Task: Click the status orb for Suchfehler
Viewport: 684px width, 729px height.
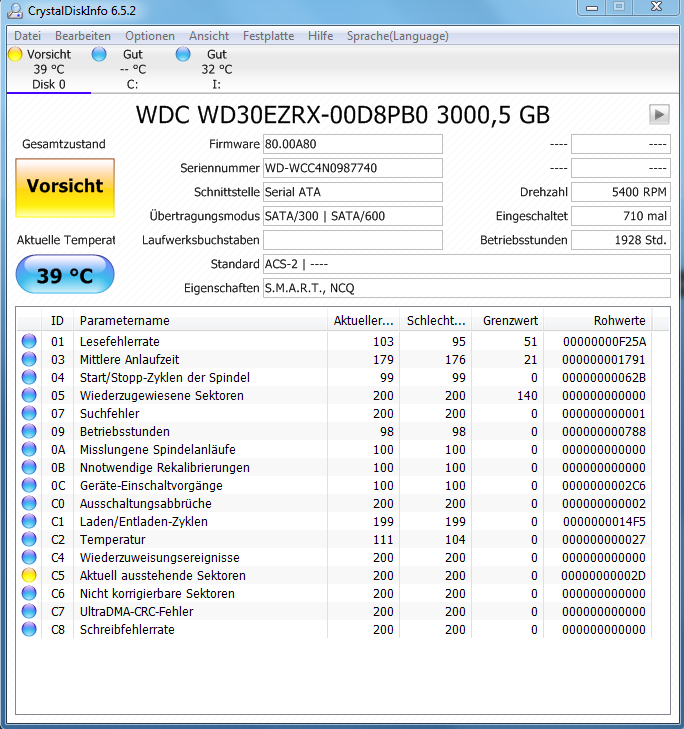Action: [x=29, y=413]
